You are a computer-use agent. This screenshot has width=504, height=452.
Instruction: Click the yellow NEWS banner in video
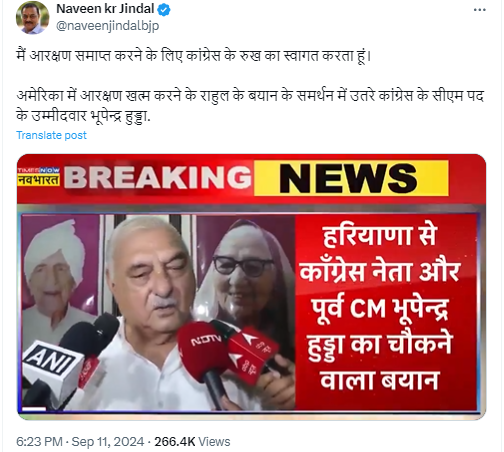click(351, 178)
